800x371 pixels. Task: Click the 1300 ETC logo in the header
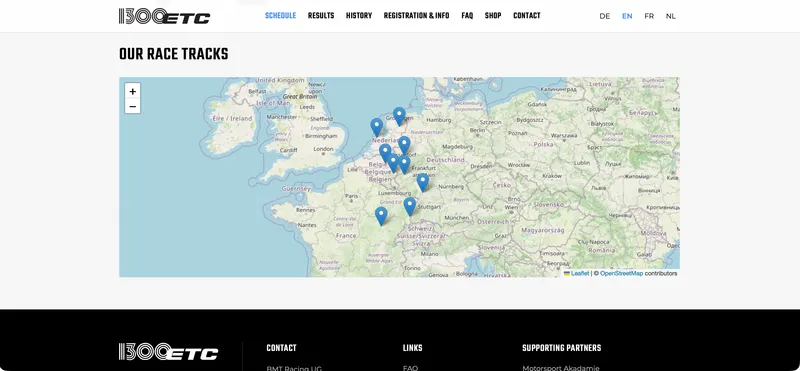[164, 16]
